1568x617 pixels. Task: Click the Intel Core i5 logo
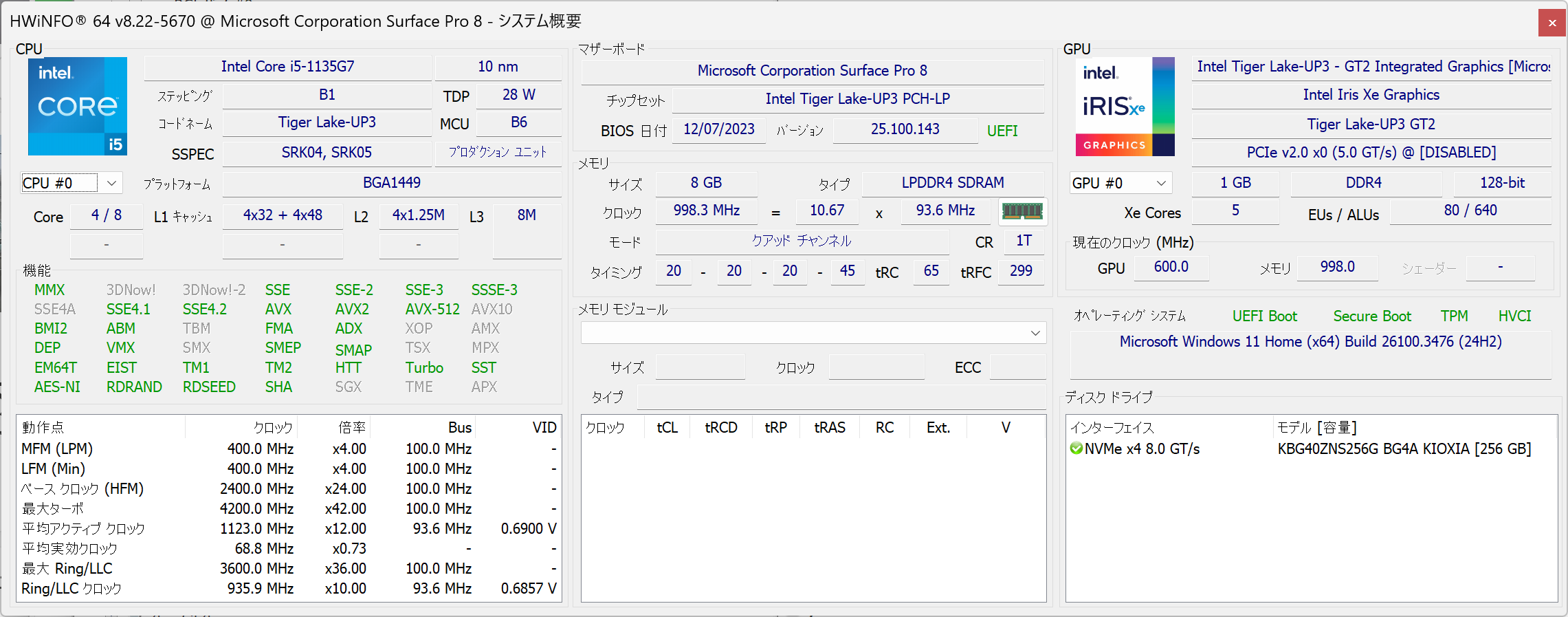pos(77,106)
